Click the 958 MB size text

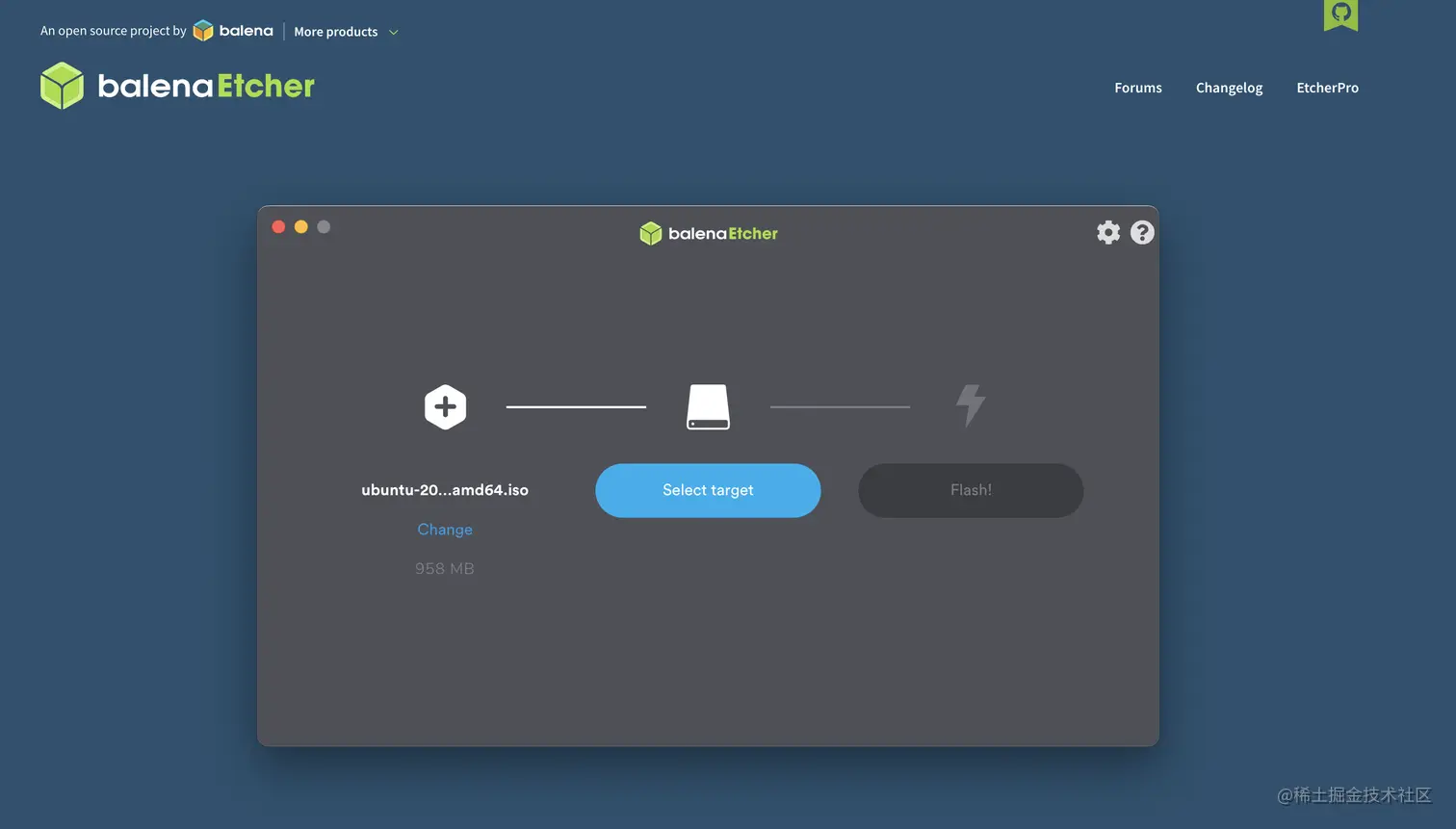click(445, 569)
